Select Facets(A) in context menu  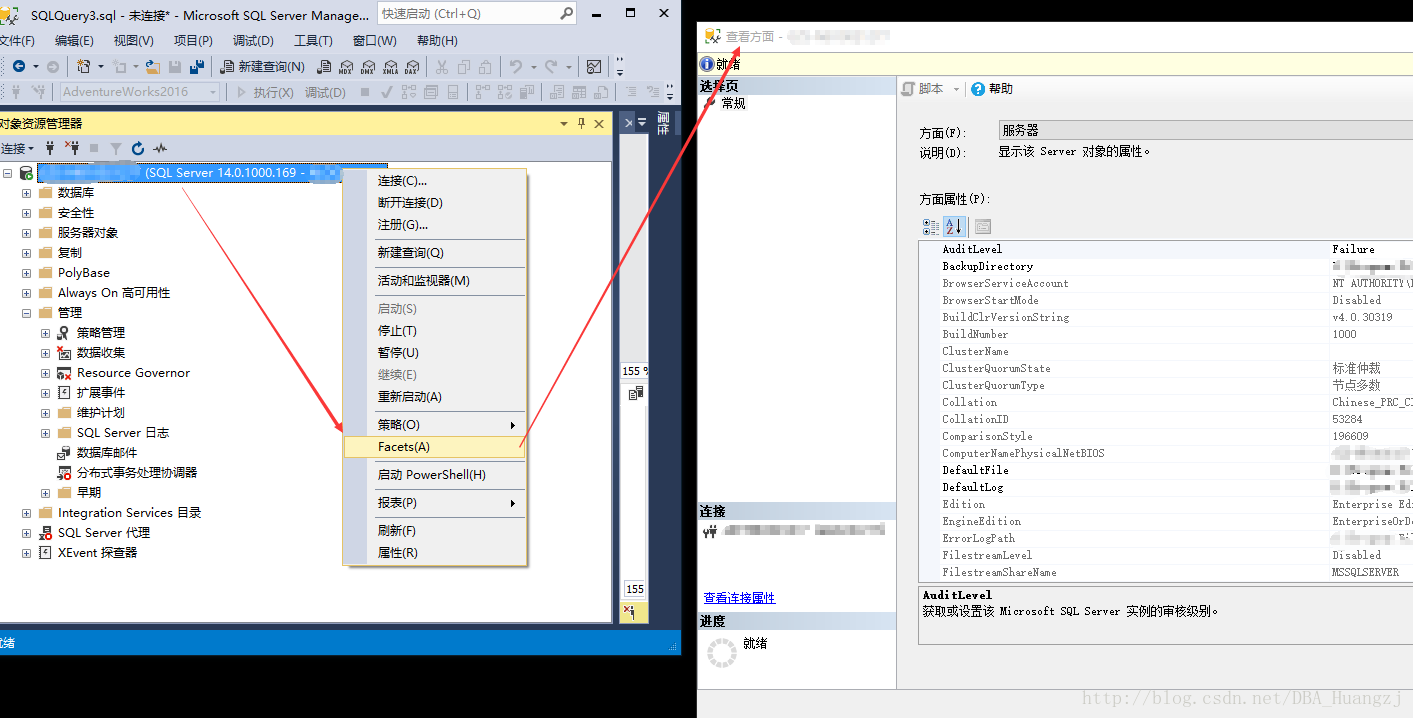[x=434, y=447]
